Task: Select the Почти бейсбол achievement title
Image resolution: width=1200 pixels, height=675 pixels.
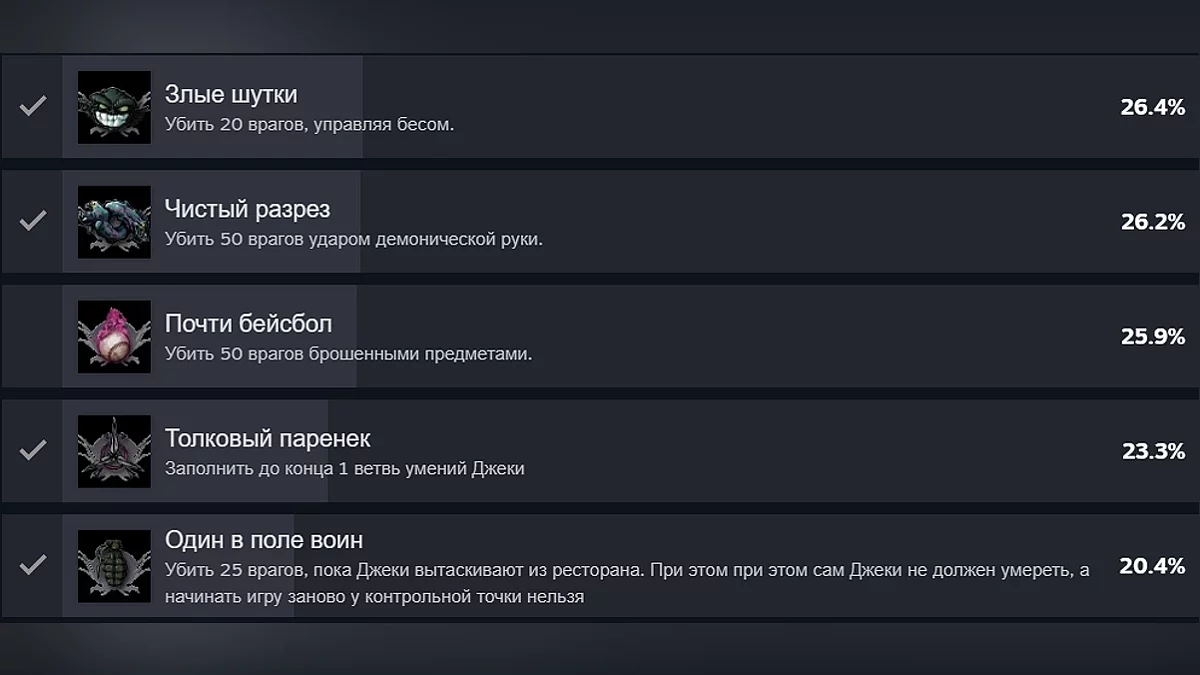Action: point(248,324)
